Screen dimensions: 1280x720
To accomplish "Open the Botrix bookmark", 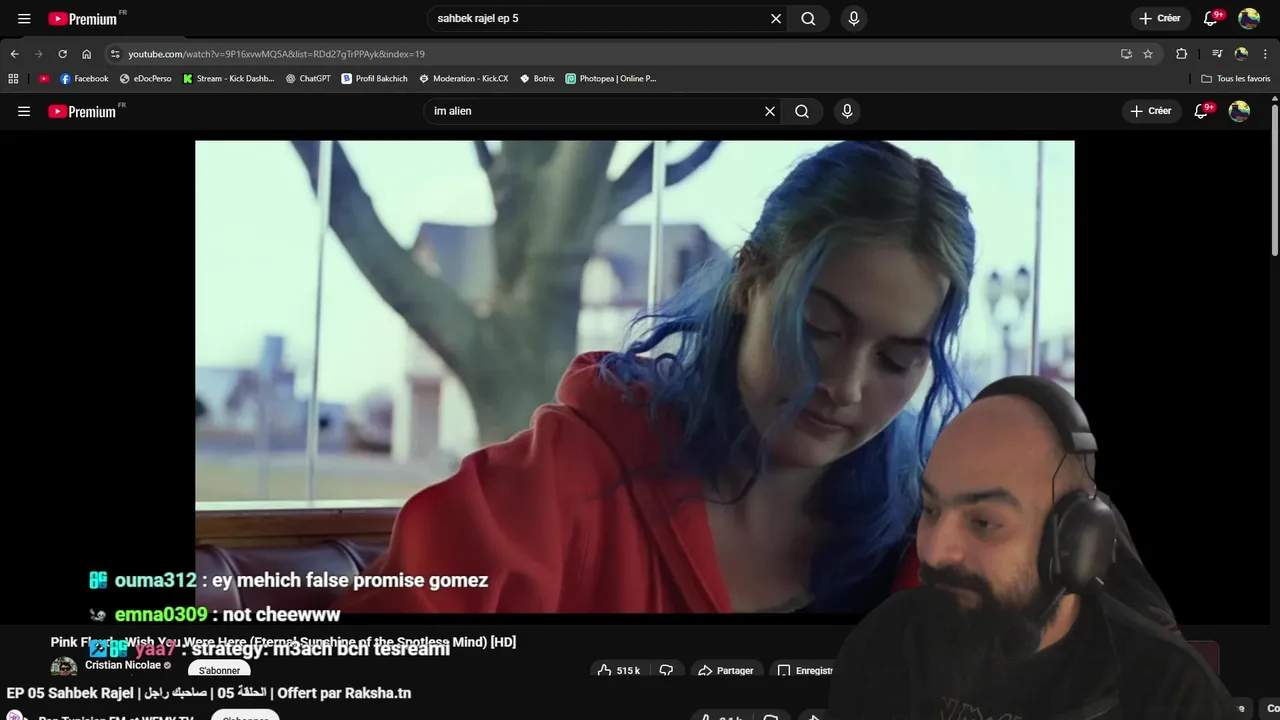I will [x=537, y=78].
